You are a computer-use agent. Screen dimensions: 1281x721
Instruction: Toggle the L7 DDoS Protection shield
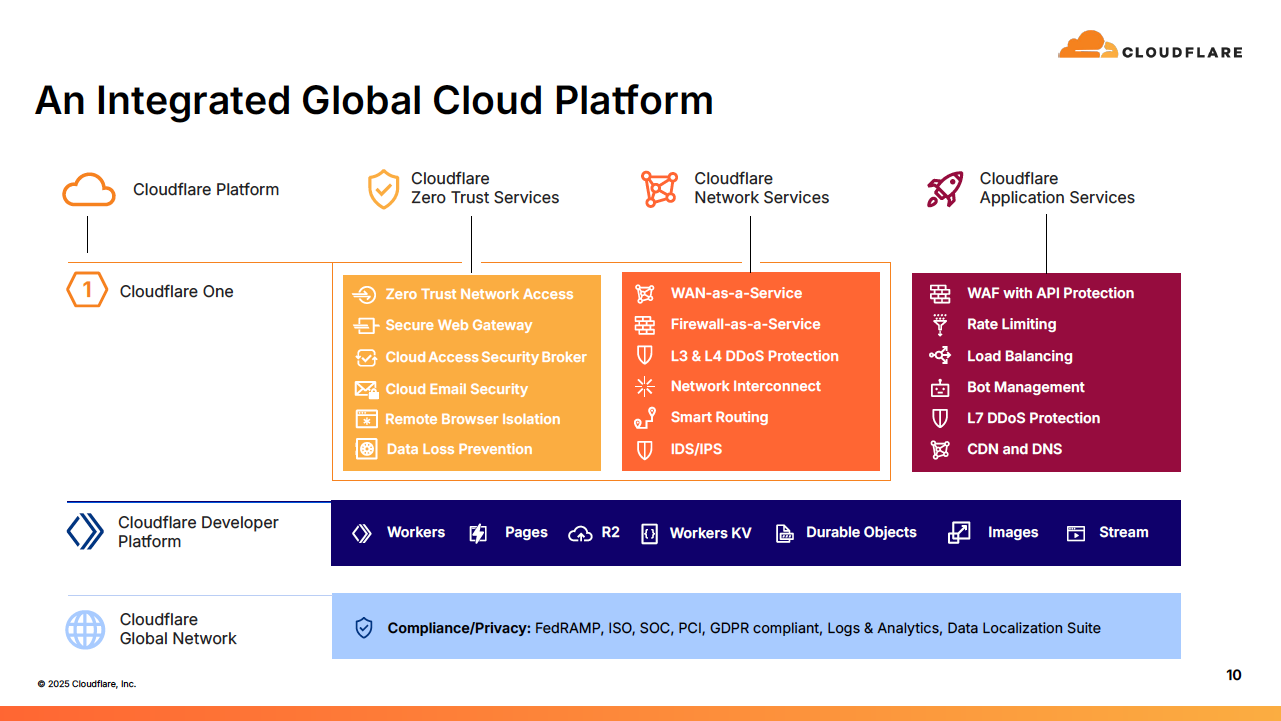click(939, 418)
